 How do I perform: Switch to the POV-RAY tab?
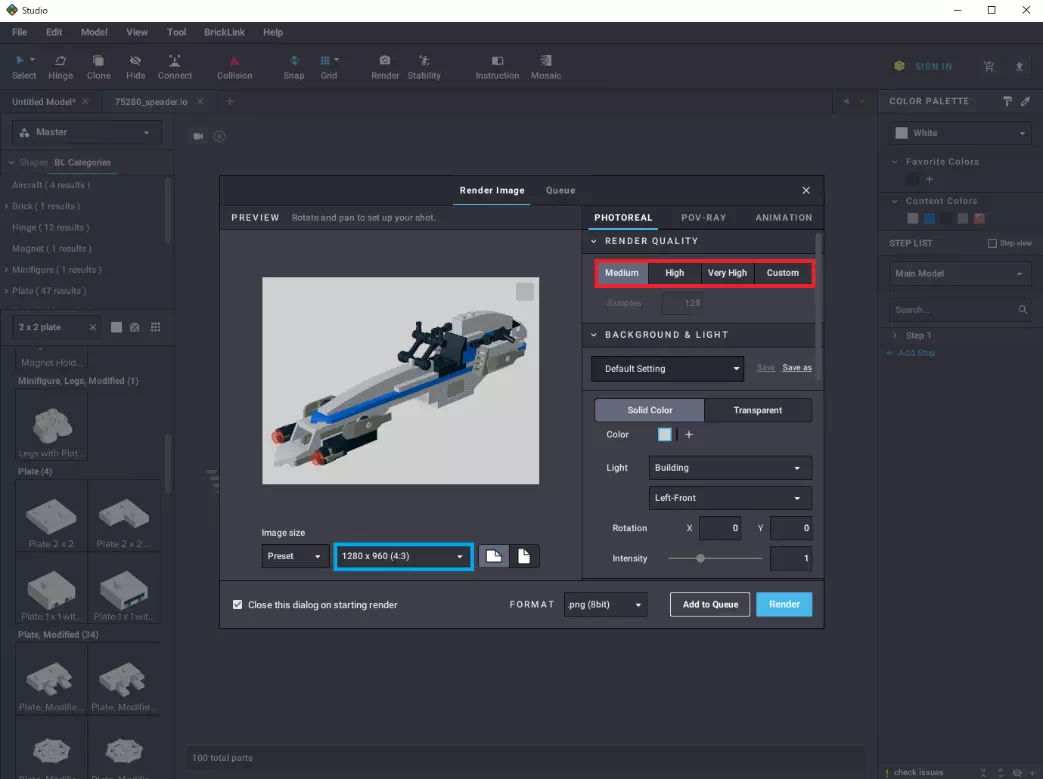[703, 218]
